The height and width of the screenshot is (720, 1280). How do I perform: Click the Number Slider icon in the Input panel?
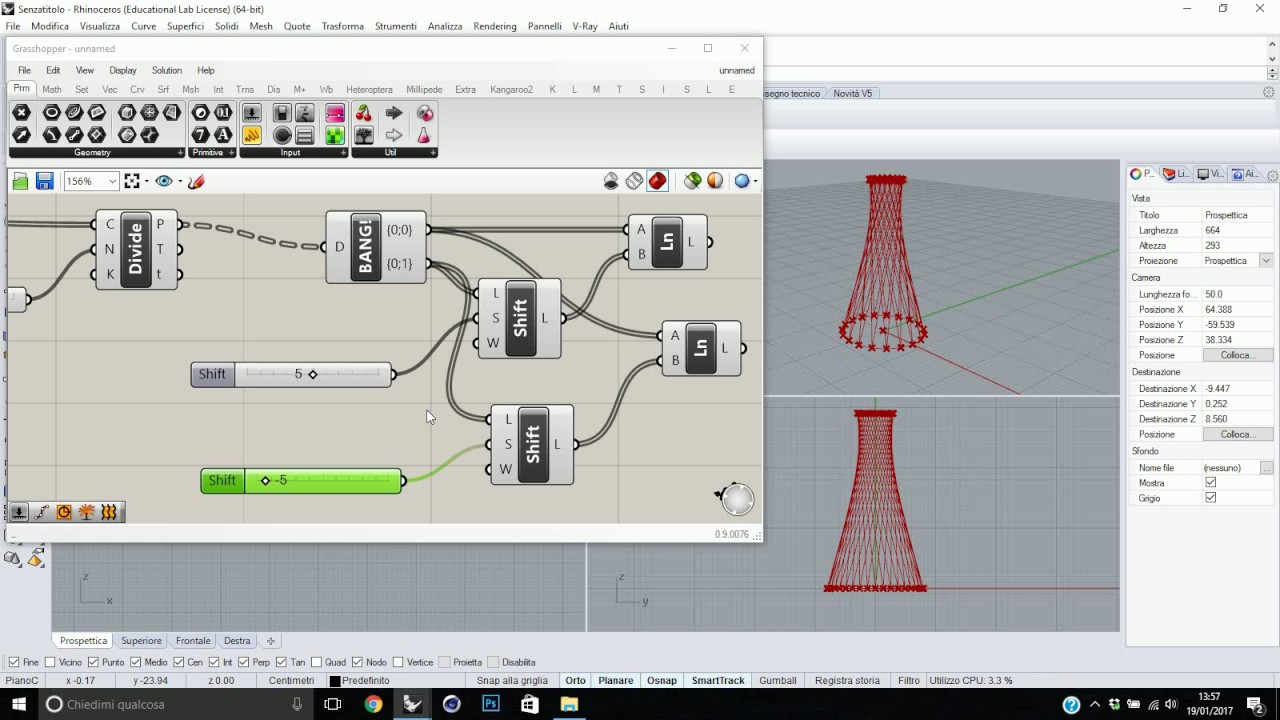252,113
